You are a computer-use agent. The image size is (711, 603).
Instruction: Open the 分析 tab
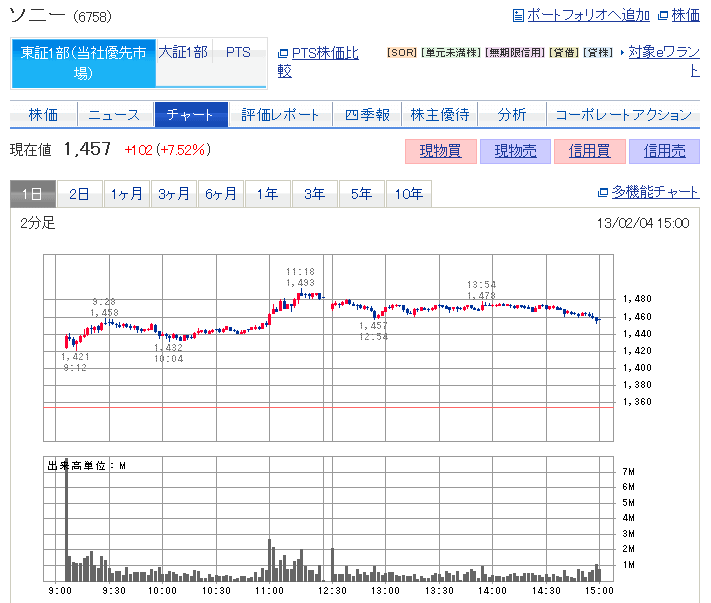[x=511, y=115]
